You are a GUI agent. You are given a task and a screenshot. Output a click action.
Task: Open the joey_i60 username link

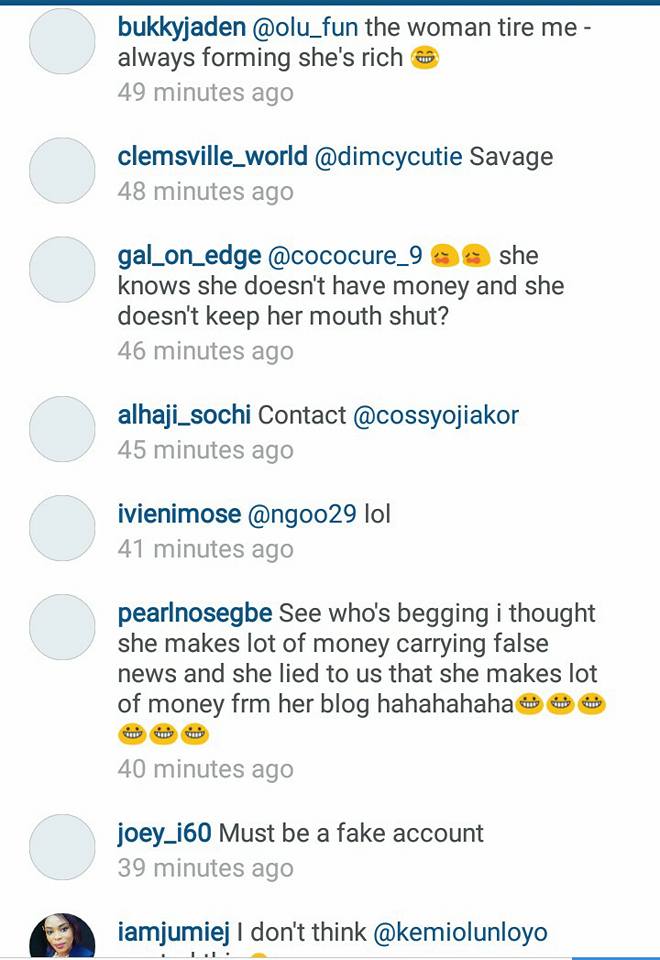[x=164, y=834]
